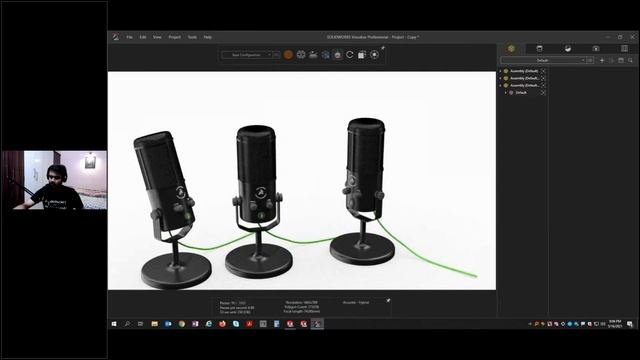Open the Default model set dropdown in the palette
Viewport: 640px width, 360px height.
click(543, 60)
